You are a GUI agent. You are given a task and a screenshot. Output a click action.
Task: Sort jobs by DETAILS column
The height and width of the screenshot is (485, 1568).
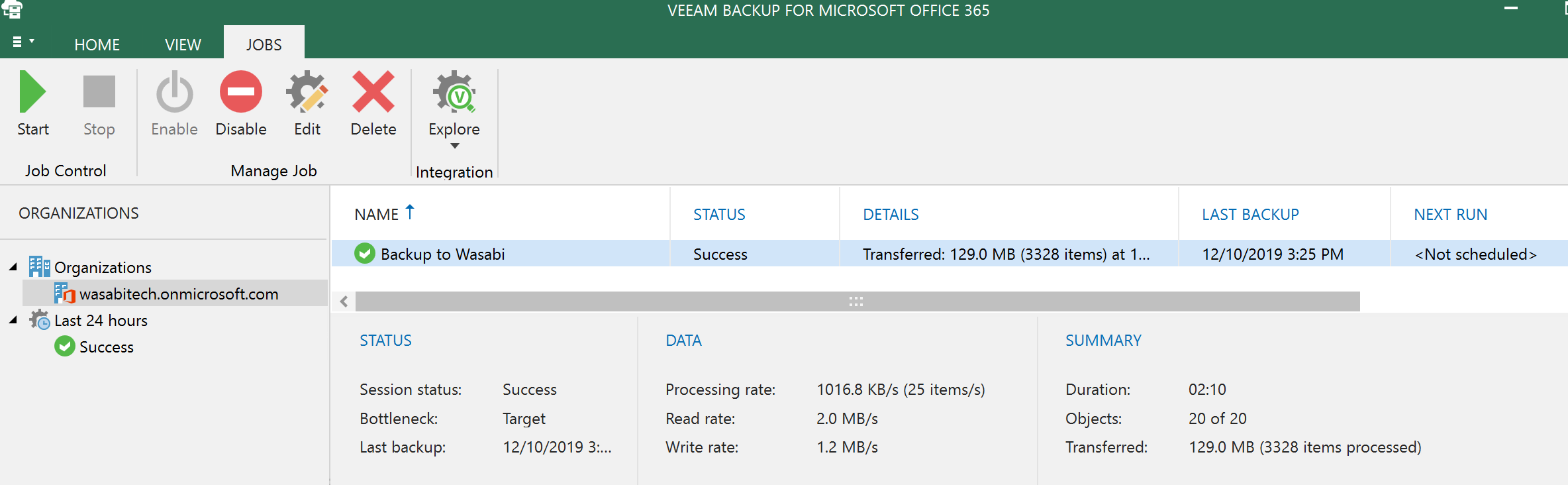(891, 214)
